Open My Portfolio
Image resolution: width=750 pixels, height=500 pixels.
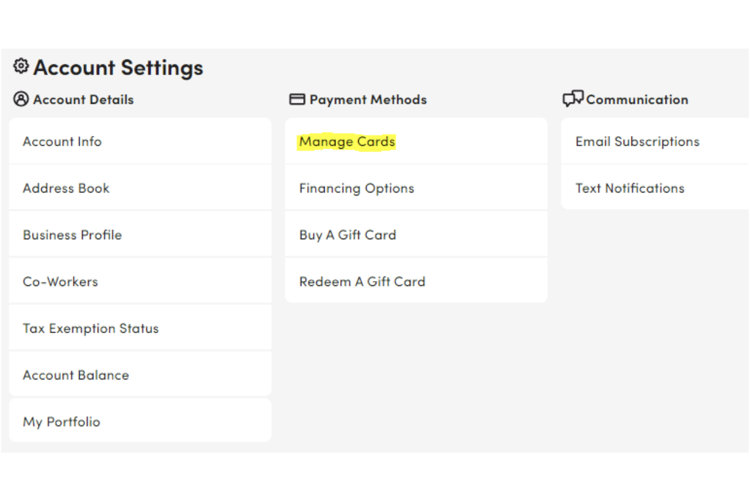point(61,422)
